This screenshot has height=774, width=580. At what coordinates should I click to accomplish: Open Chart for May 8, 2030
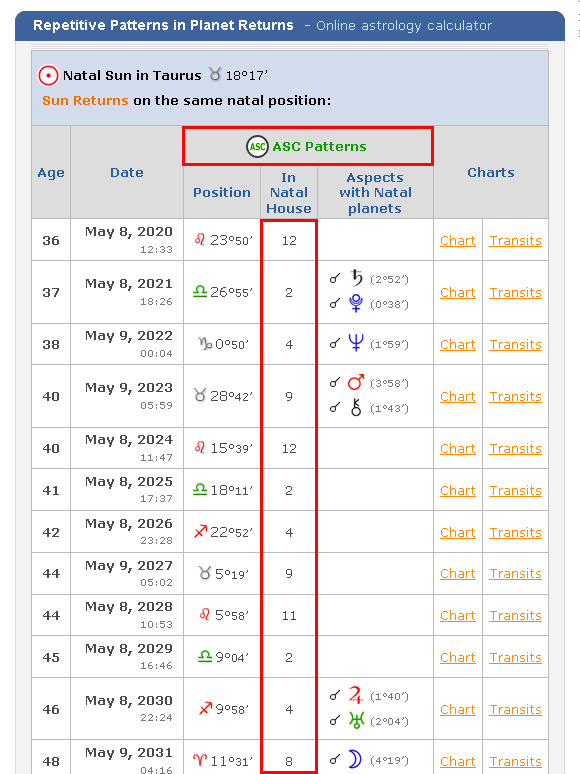(x=458, y=709)
